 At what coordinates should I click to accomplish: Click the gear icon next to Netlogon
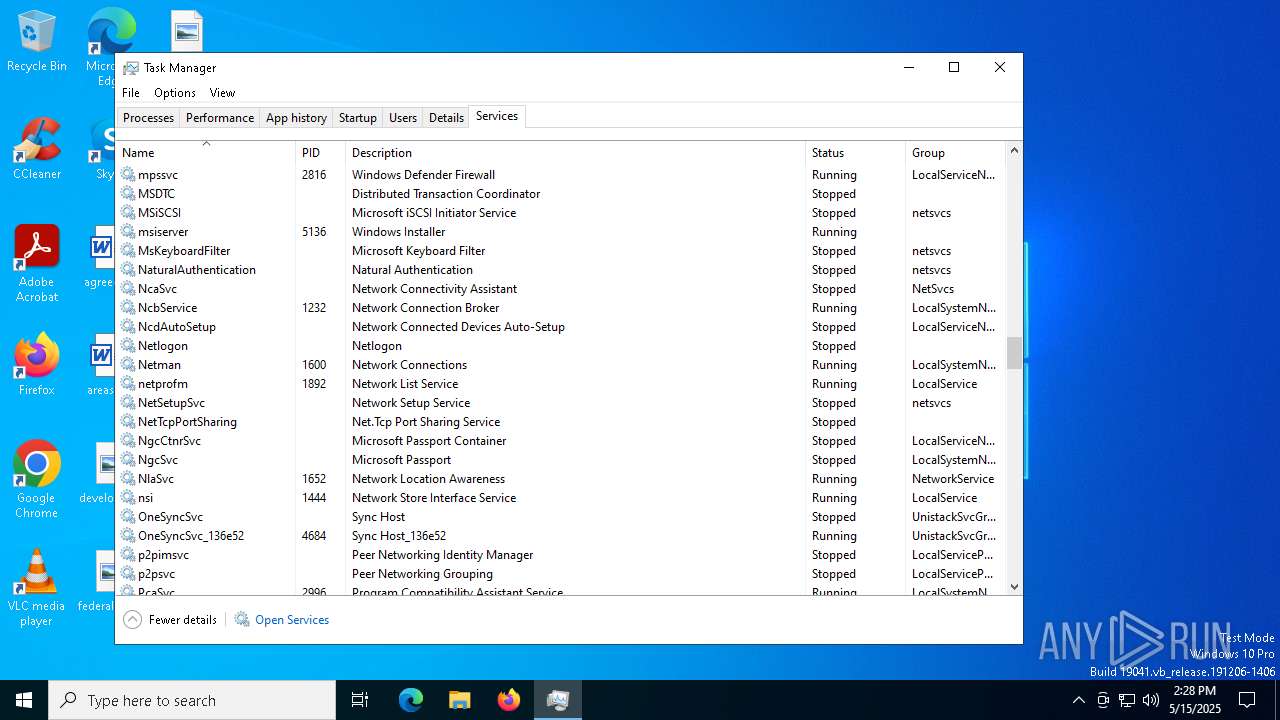coord(128,346)
